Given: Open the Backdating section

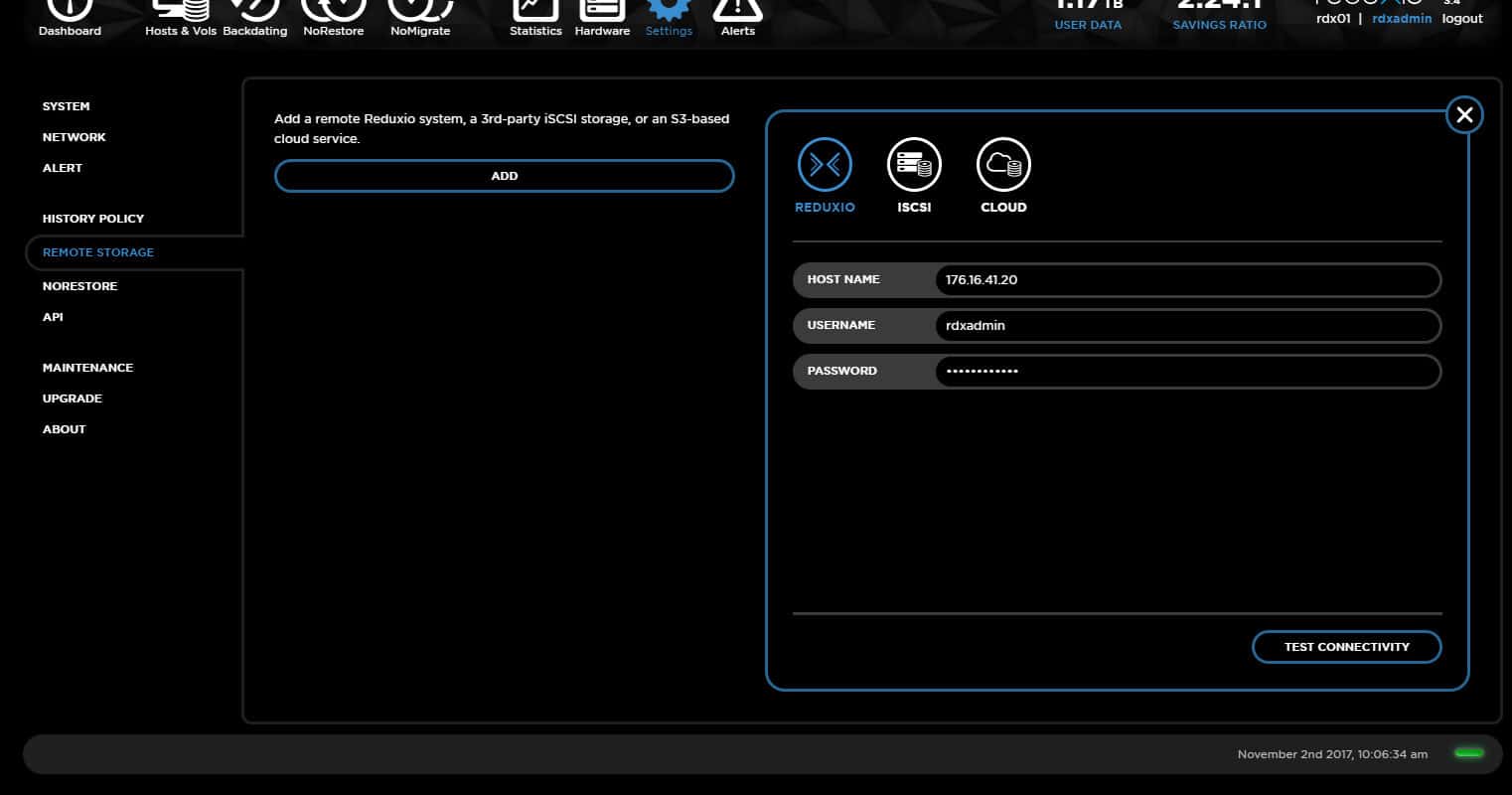Looking at the screenshot, I should tap(254, 18).
